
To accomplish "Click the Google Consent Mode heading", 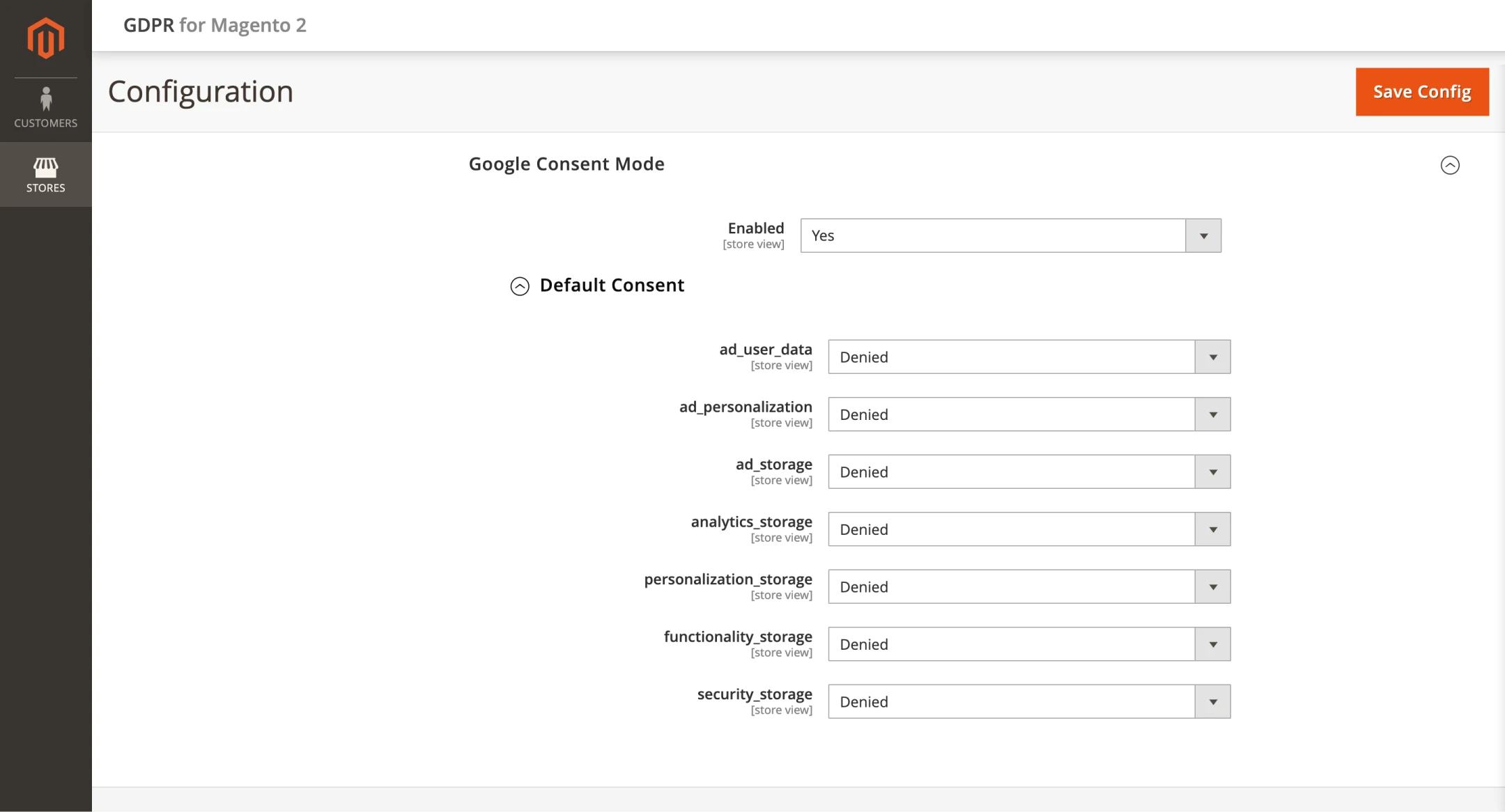I will [x=566, y=164].
